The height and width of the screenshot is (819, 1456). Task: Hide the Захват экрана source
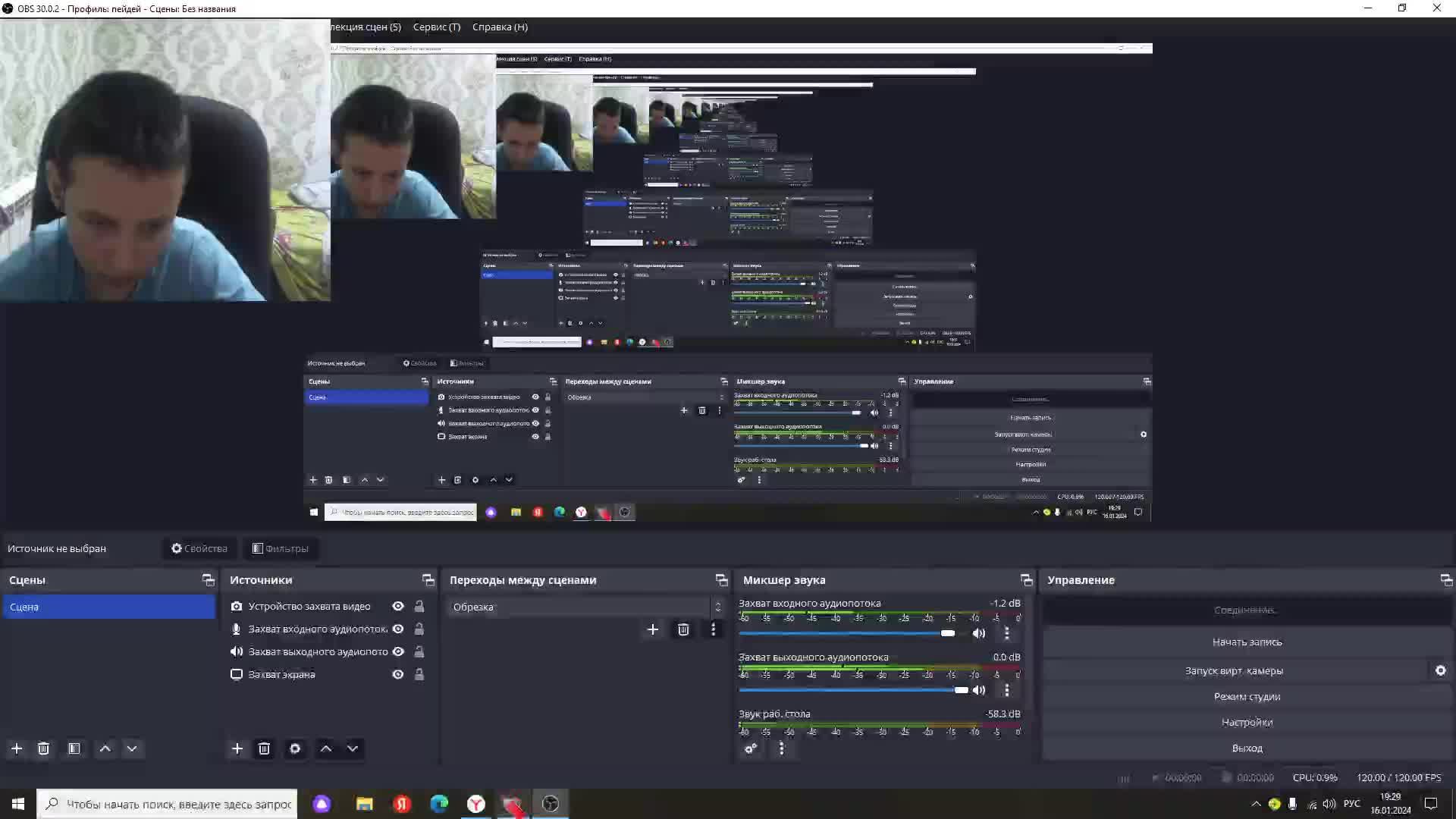[397, 674]
